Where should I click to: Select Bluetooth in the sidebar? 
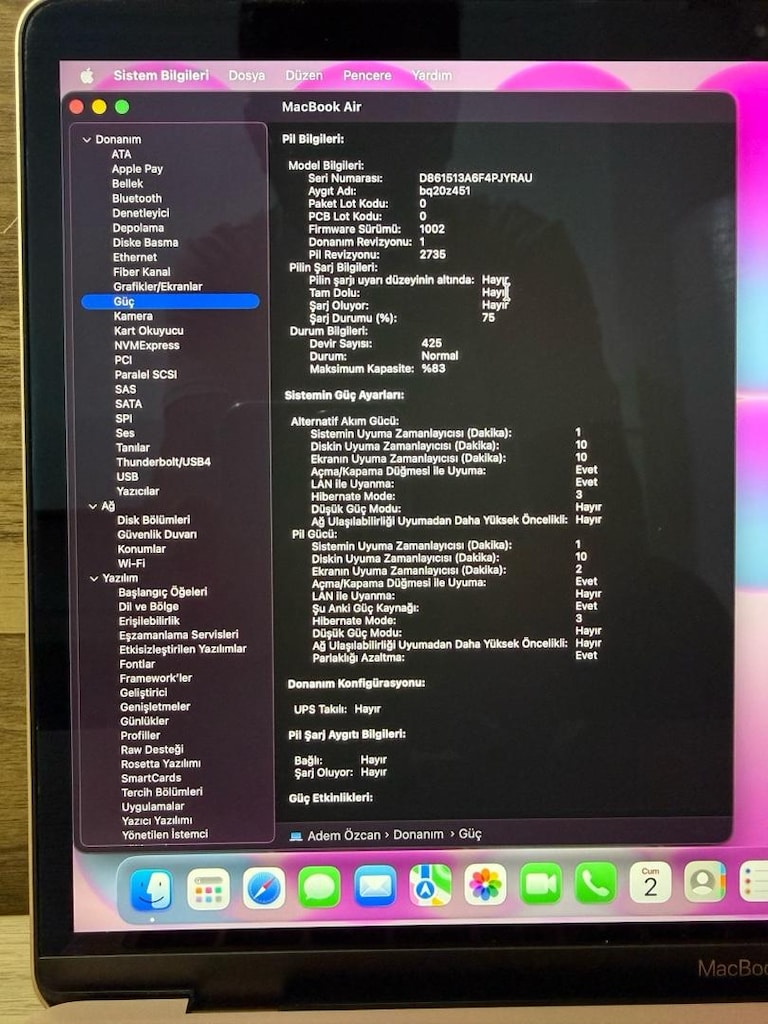137,199
